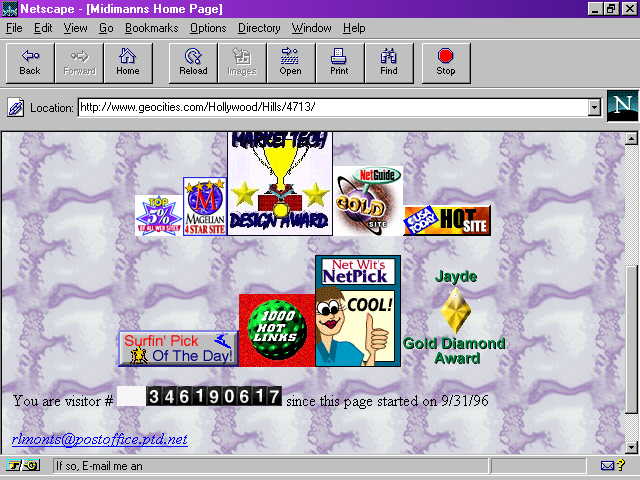This screenshot has width=640, height=480.
Task: Click the status bar text 'If so, E-mail me an'
Action: [x=99, y=466]
